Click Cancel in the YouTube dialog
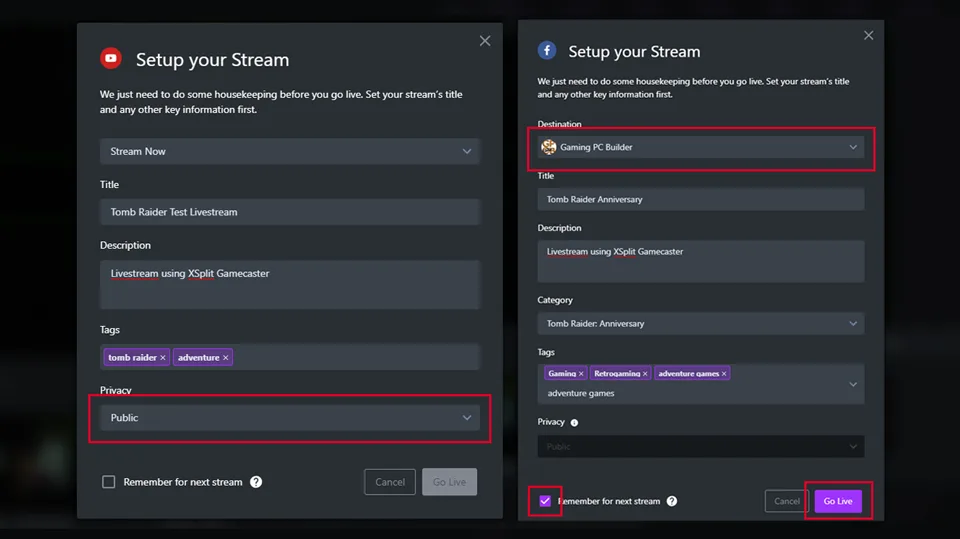This screenshot has width=960, height=539. point(390,482)
